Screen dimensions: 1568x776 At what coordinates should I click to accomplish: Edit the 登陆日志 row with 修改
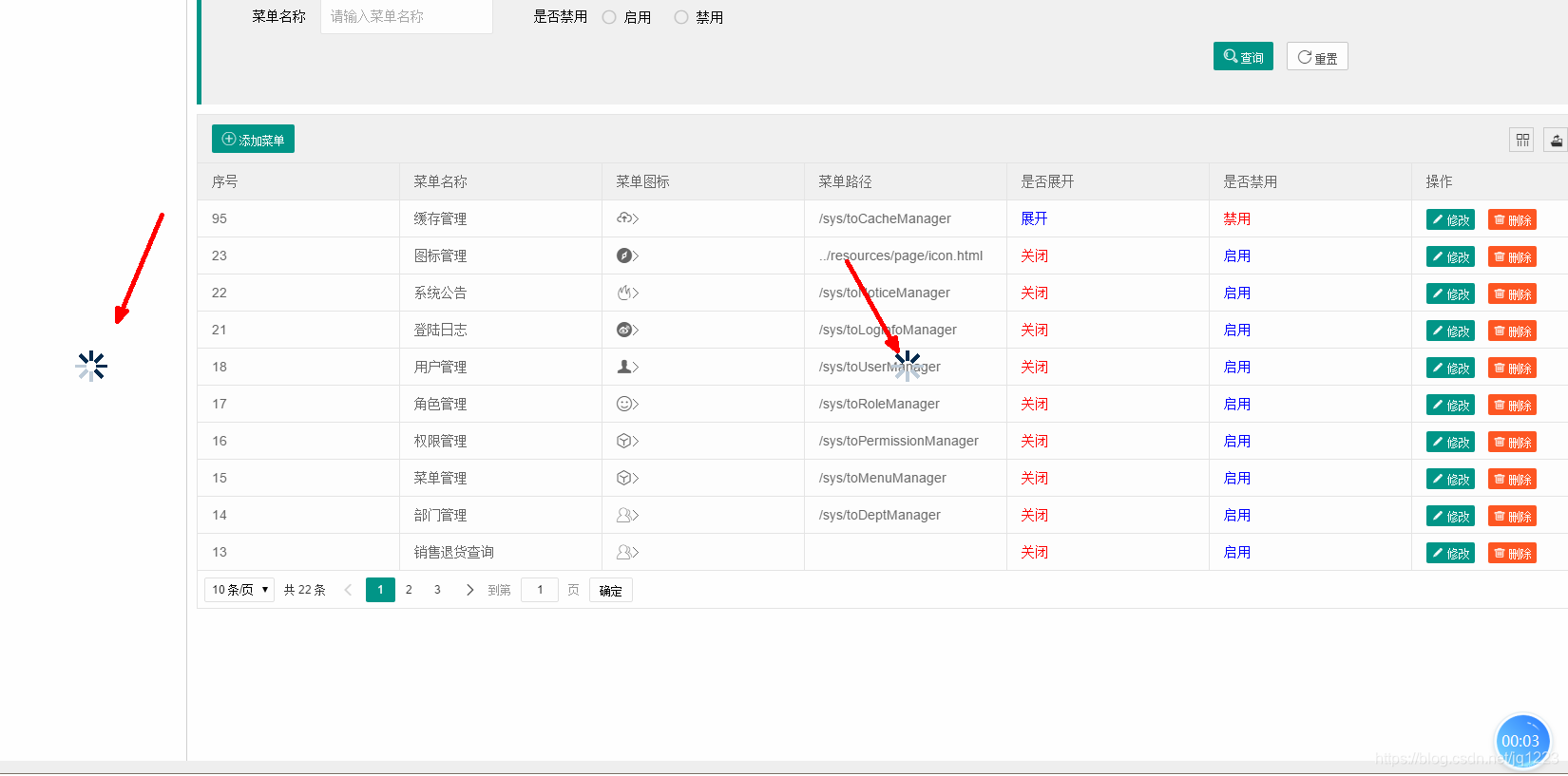pyautogui.click(x=1450, y=331)
